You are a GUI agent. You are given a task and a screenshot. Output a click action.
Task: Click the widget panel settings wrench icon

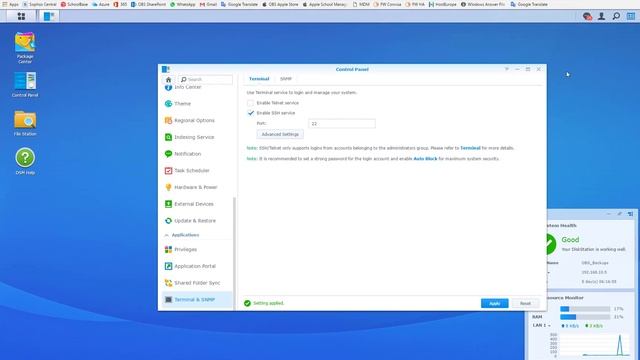tap(619, 214)
